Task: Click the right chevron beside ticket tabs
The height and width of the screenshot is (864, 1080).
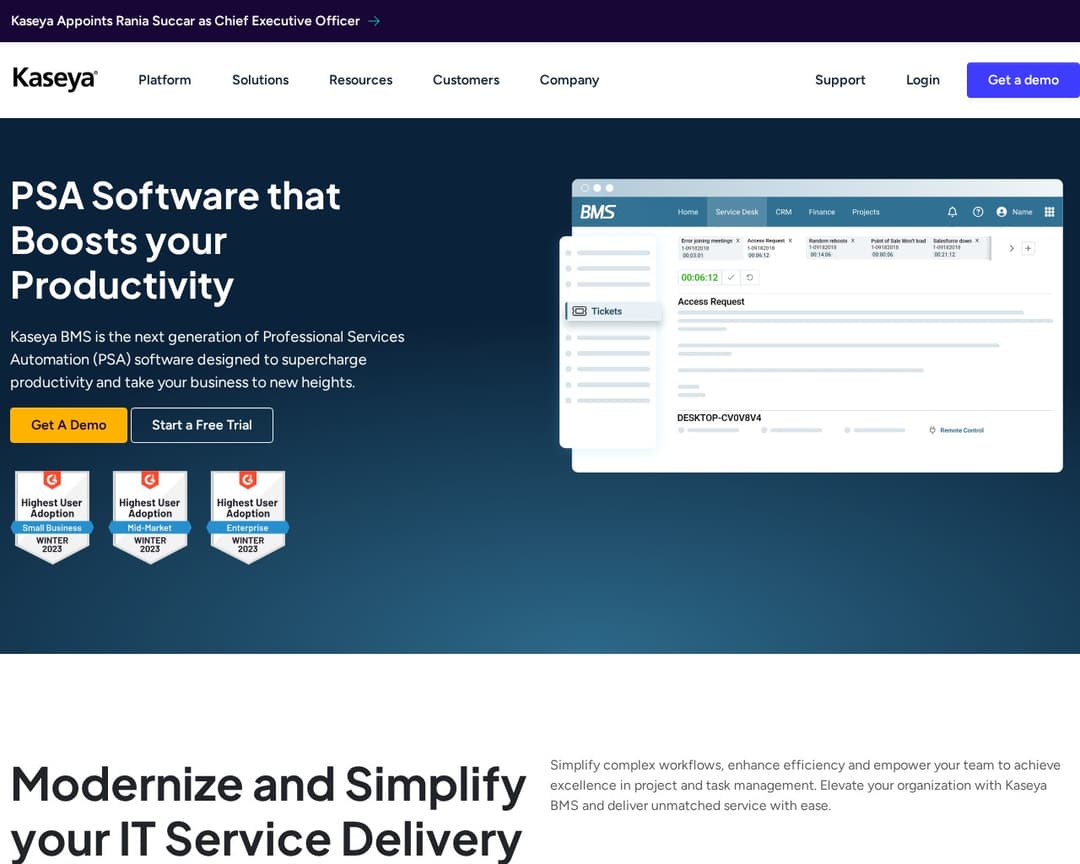Action: click(1012, 248)
